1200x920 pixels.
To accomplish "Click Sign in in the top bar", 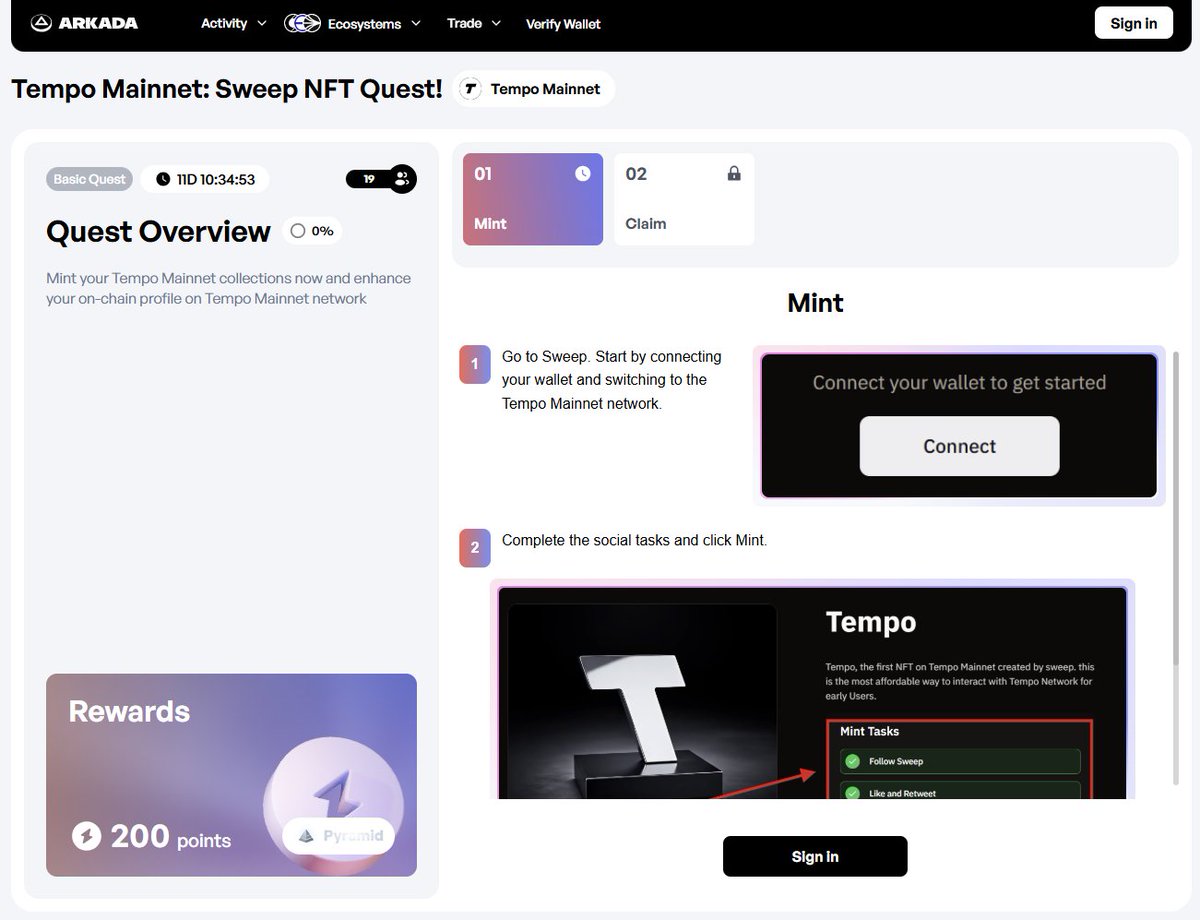I will (1134, 23).
